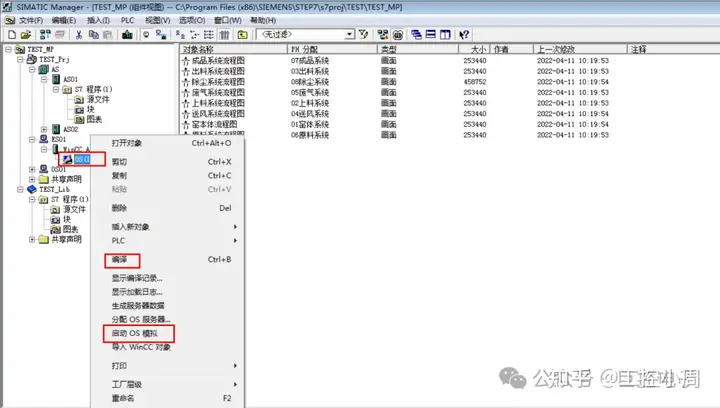
Task: Choose 生成服务器数据 in the context menu
Action: click(168, 306)
